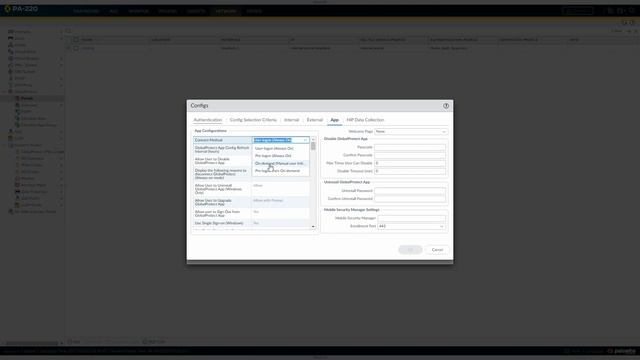Screen dimensions: 640x360
Task: Choose Pre-logon then On-demand option
Action: tap(281, 171)
